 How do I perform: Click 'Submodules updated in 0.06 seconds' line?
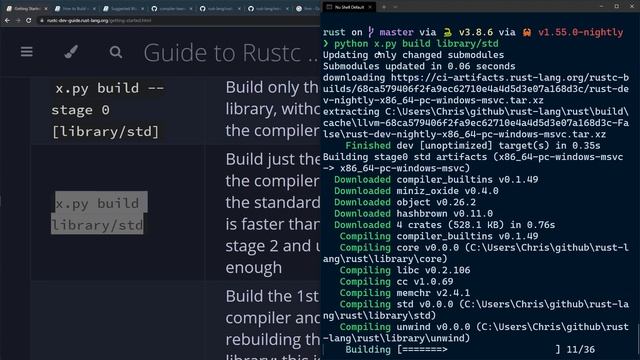click(419, 66)
